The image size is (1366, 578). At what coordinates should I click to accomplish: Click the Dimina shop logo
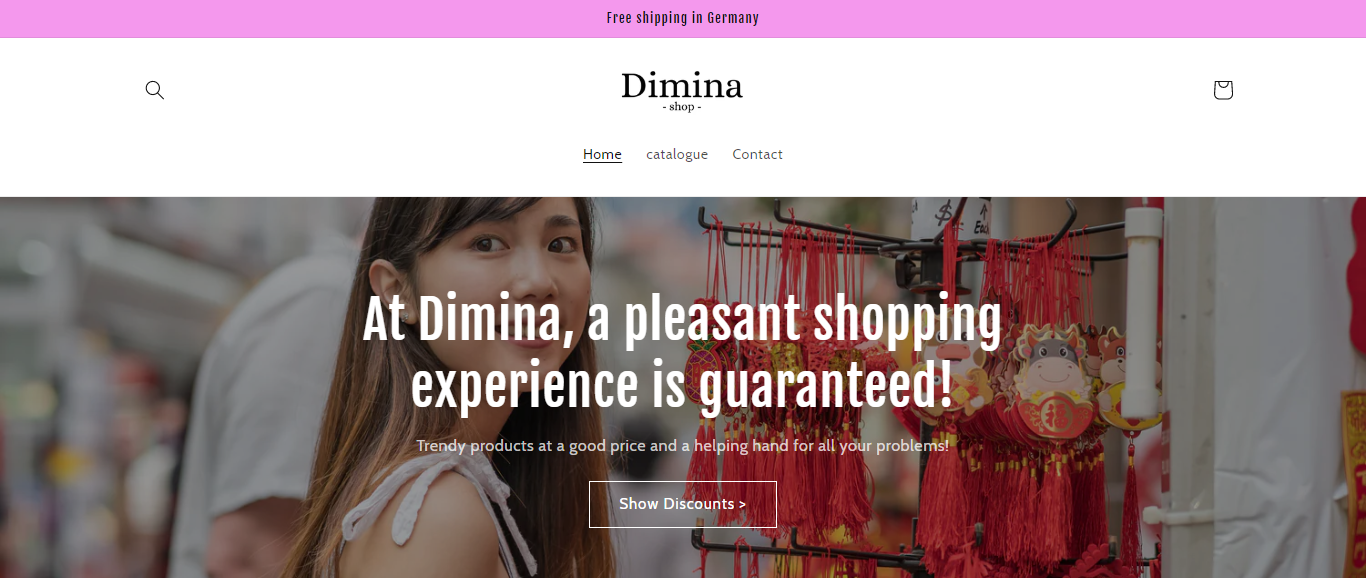pyautogui.click(x=682, y=91)
